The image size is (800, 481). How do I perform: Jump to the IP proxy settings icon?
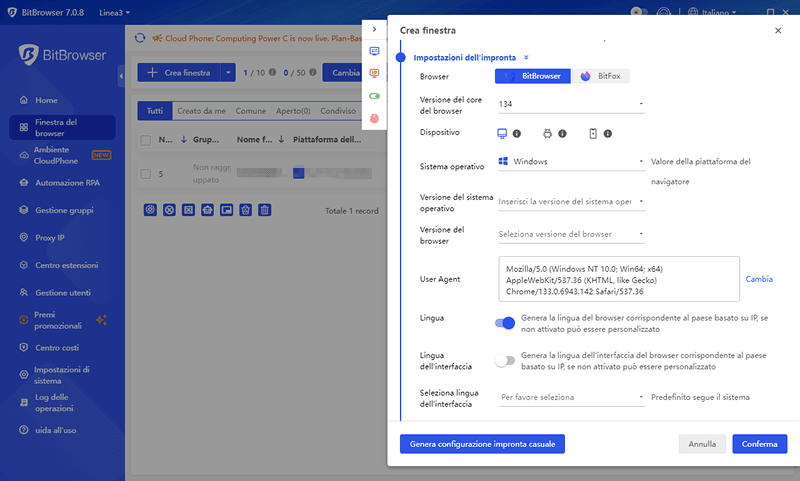click(x=374, y=73)
